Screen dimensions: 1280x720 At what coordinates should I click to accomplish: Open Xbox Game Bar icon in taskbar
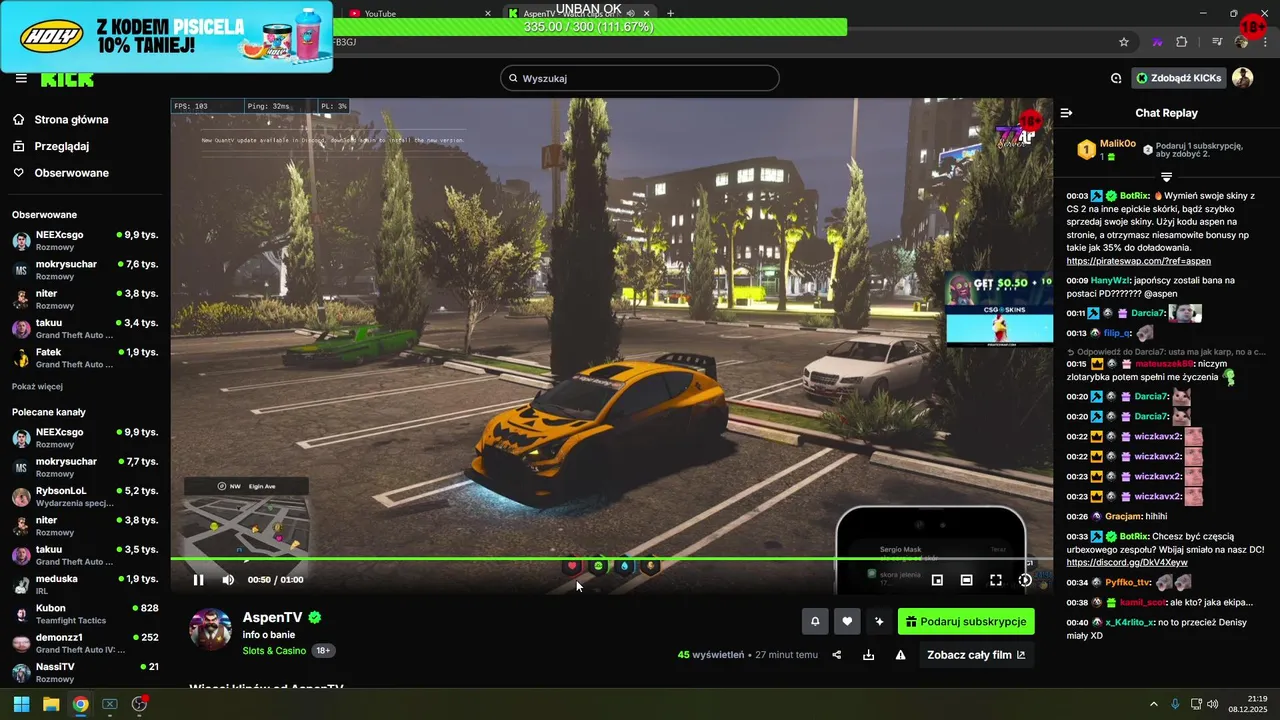point(110,704)
